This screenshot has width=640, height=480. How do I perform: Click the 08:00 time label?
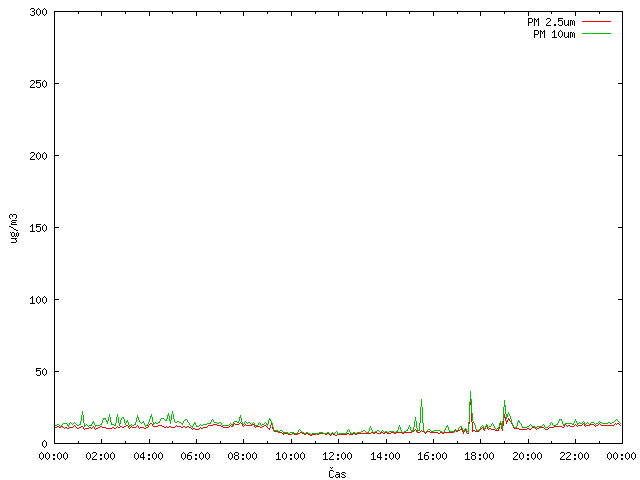pyautogui.click(x=243, y=456)
